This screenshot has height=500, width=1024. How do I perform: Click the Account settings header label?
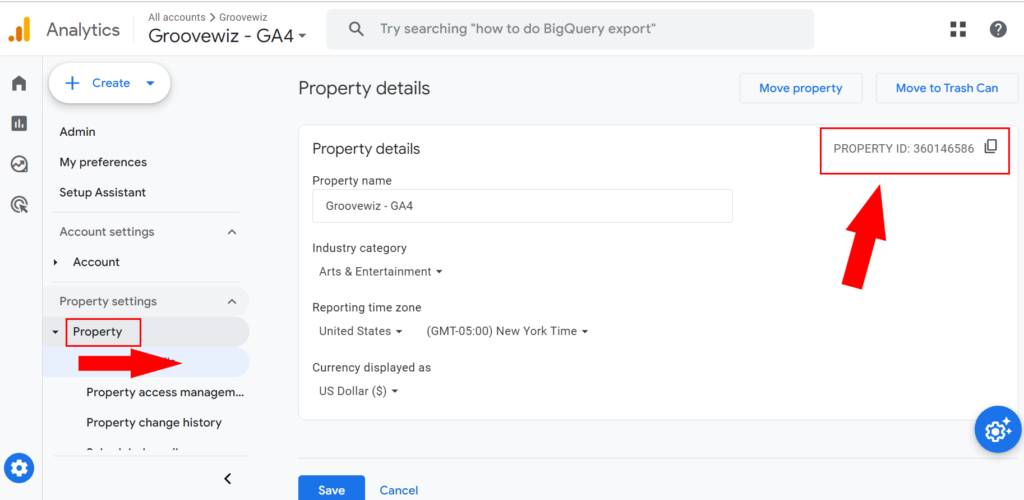pos(107,232)
